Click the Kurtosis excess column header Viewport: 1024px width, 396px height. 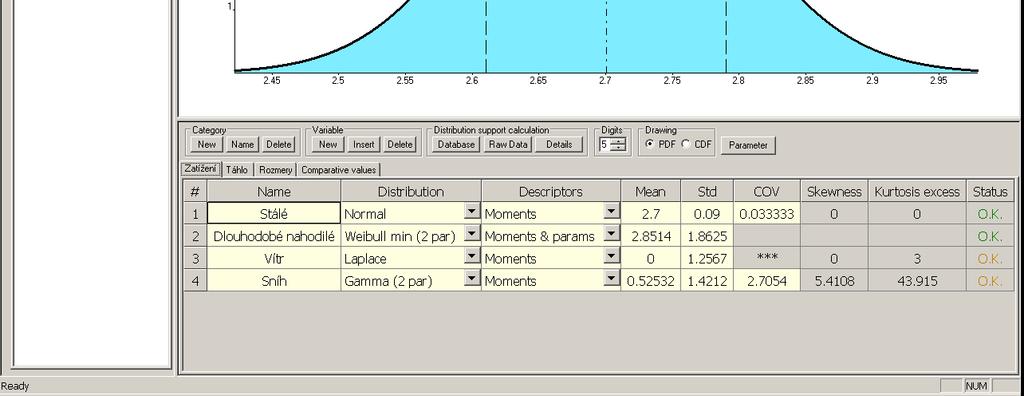(917, 191)
